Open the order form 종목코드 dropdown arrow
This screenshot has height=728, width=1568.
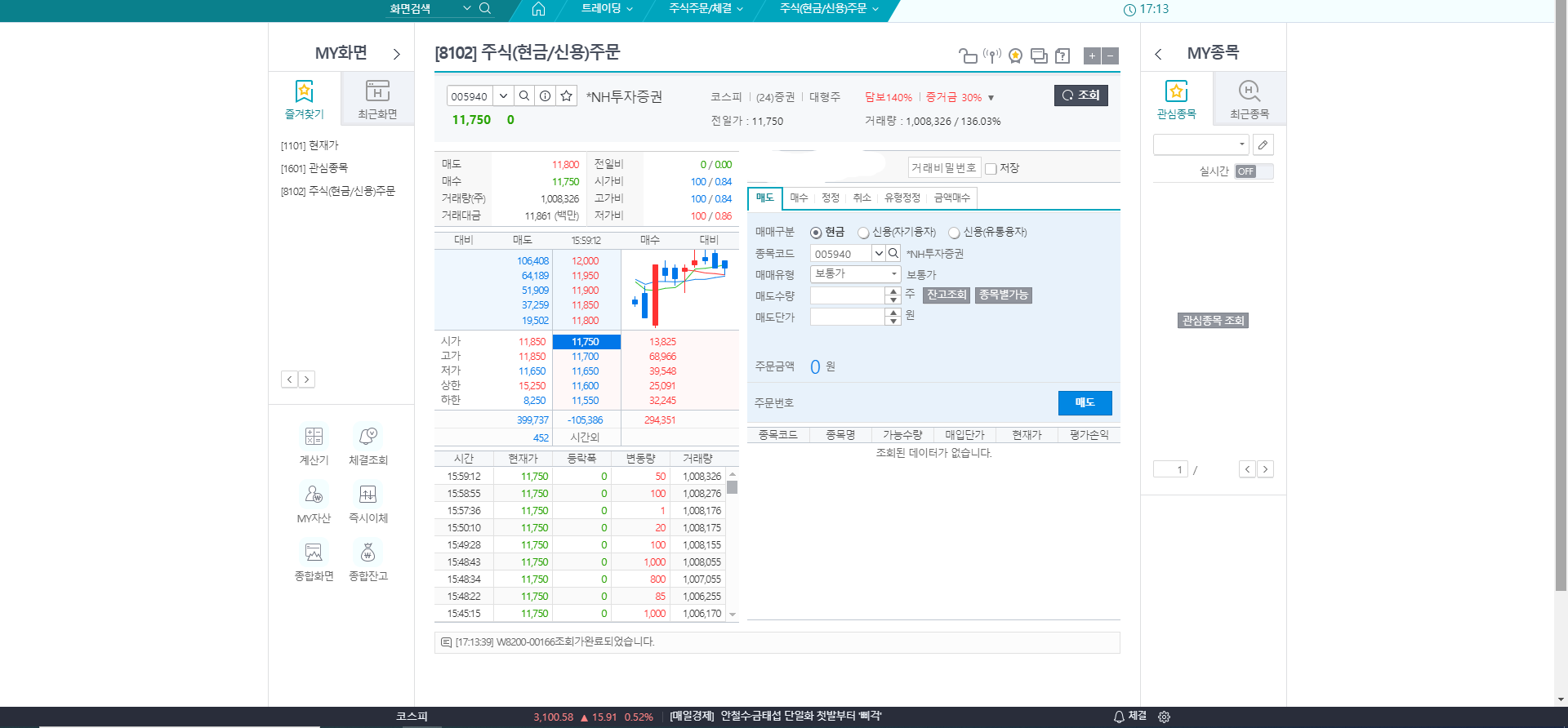(x=879, y=253)
